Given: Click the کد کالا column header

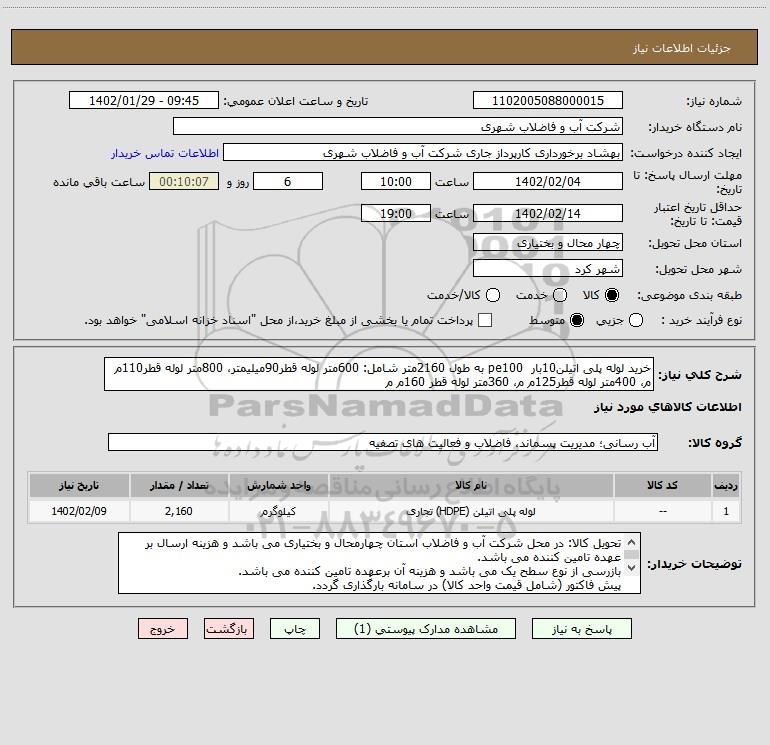Looking at the screenshot, I should coord(662,485).
